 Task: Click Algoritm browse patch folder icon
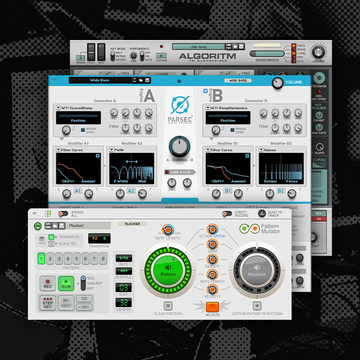(235, 47)
